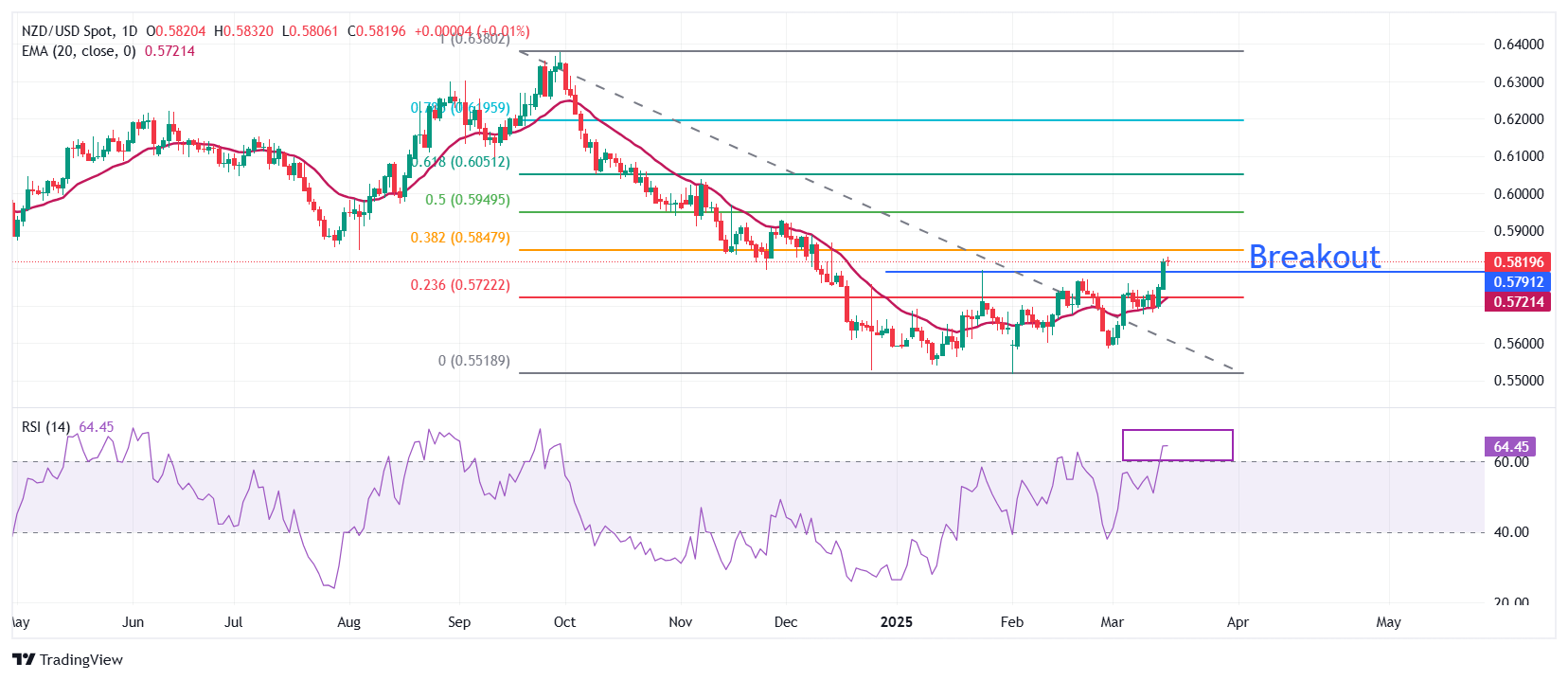Click the blue Breakout text annotation
1568x680 pixels.
[x=1314, y=257]
